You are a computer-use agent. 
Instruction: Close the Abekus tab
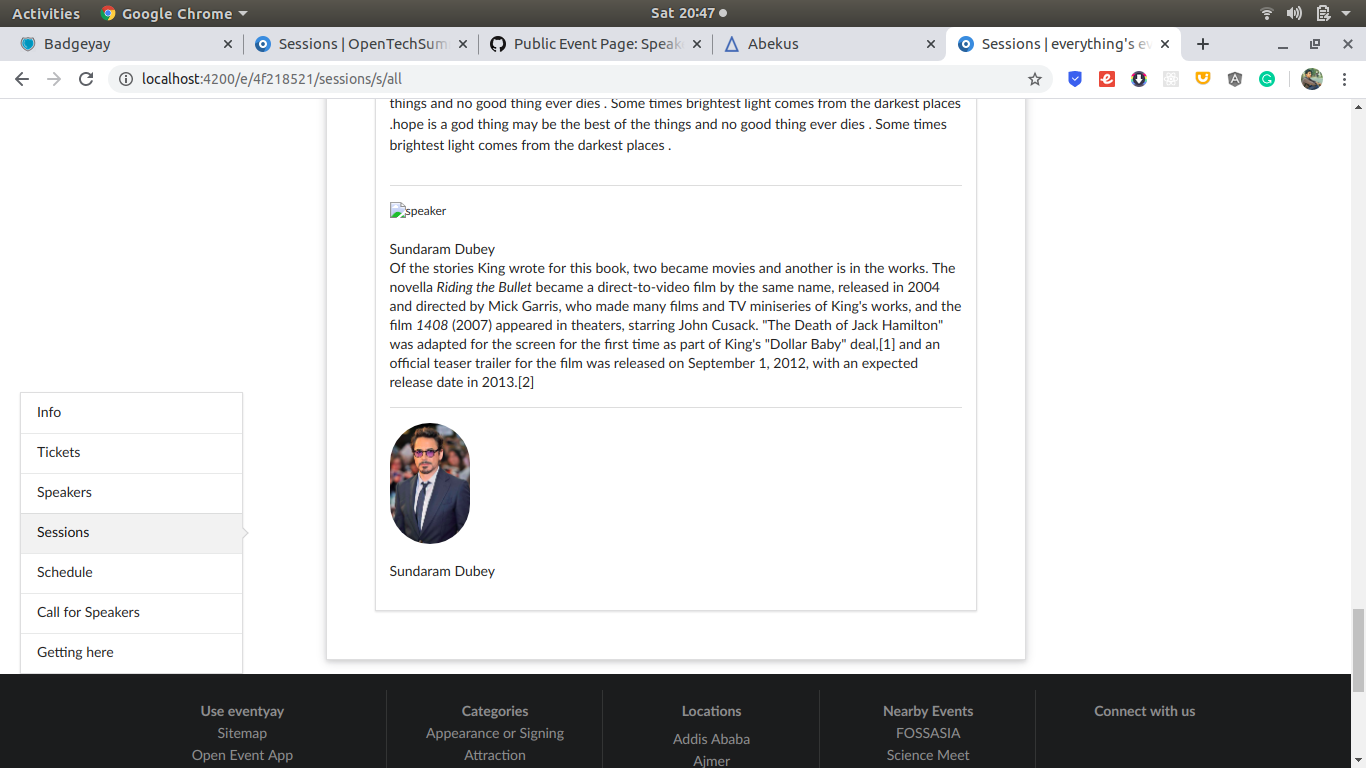931,44
